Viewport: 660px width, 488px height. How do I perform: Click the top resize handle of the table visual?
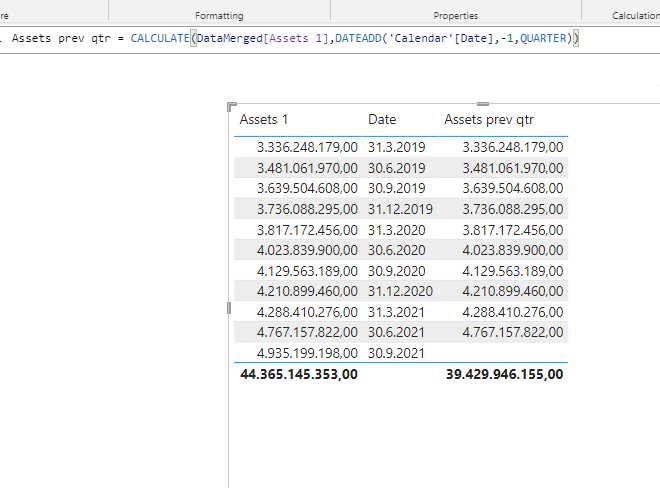(x=483, y=104)
